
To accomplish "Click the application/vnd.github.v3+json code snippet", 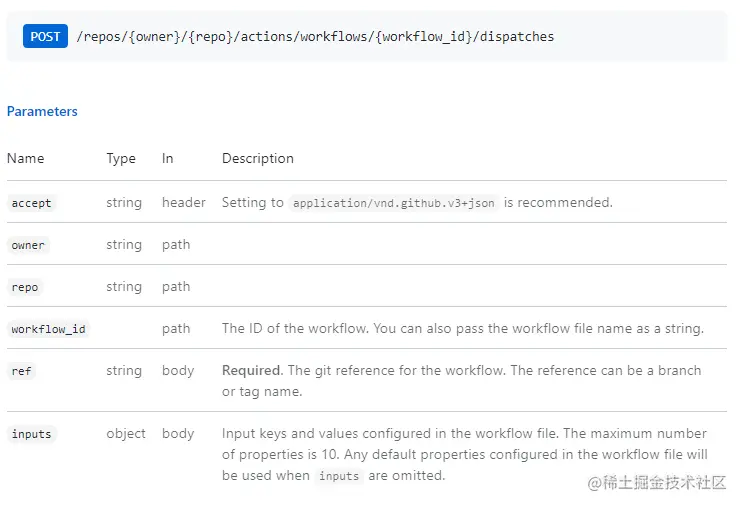I will 393,203.
